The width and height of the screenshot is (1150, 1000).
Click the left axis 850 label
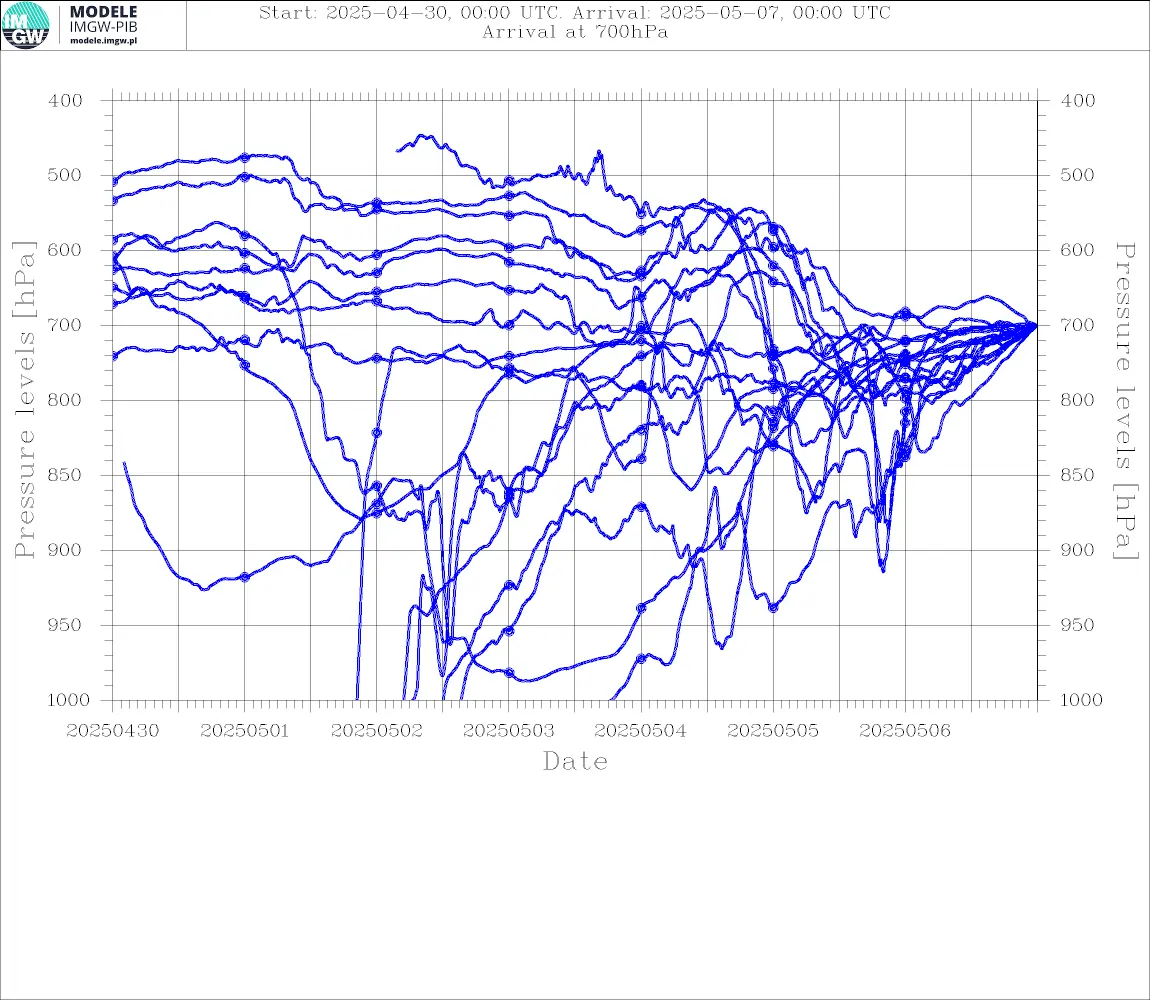pos(65,475)
